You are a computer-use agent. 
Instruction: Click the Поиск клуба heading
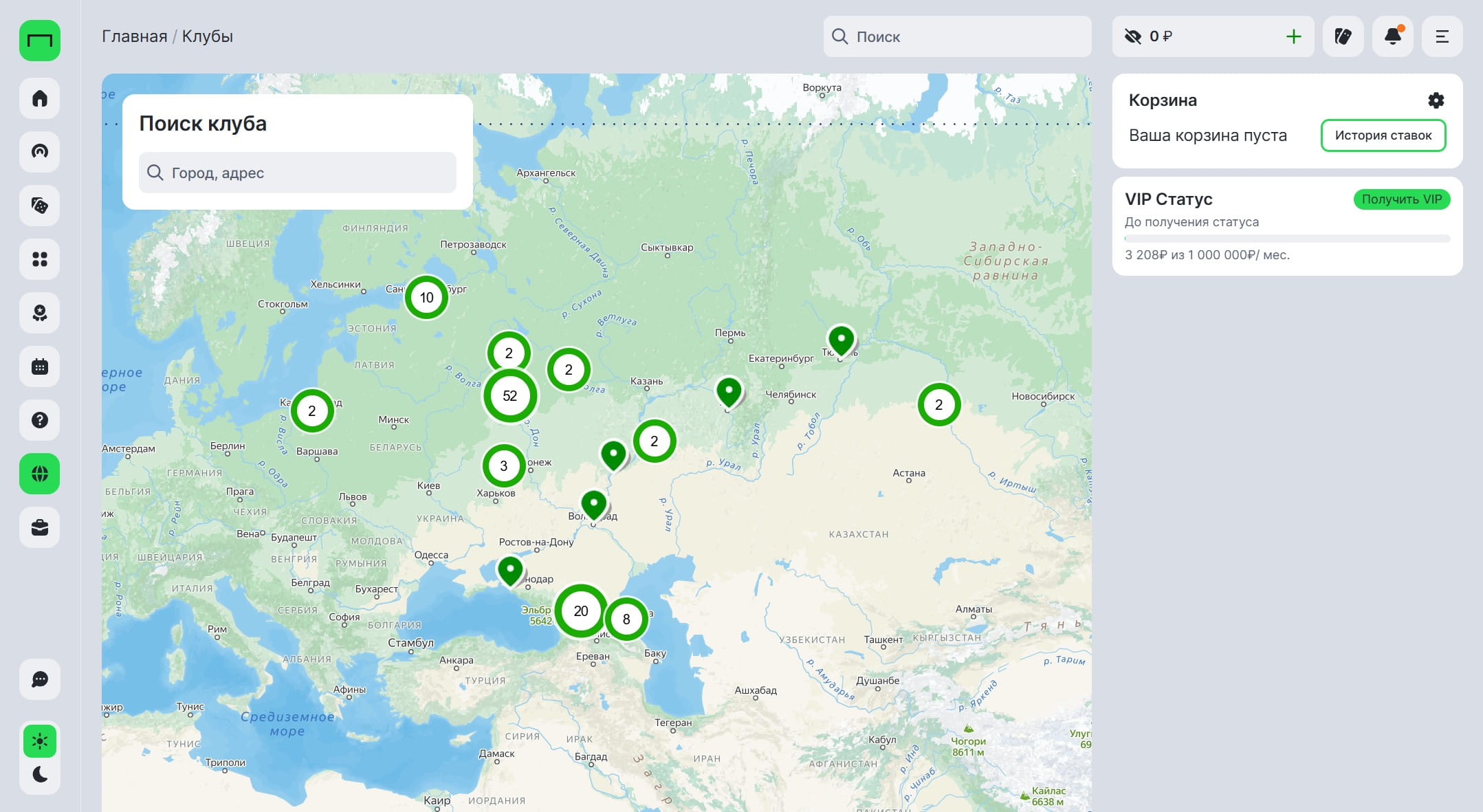(203, 124)
